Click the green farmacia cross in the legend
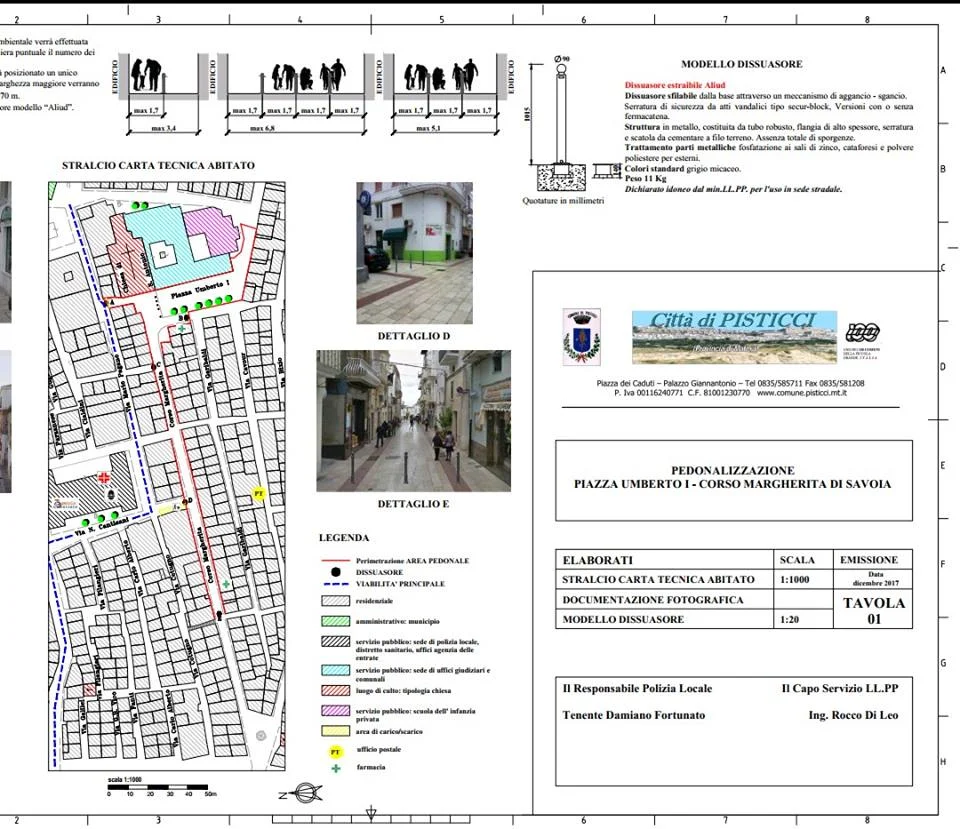The width and height of the screenshot is (960, 829). (x=336, y=768)
